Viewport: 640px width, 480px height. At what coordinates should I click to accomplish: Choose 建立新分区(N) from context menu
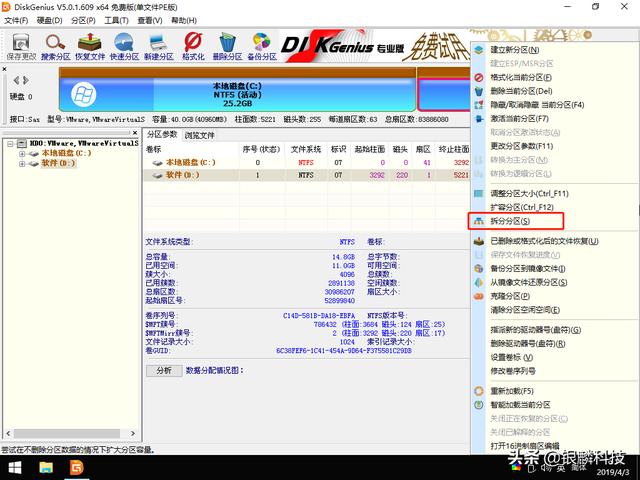pyautogui.click(x=554, y=50)
